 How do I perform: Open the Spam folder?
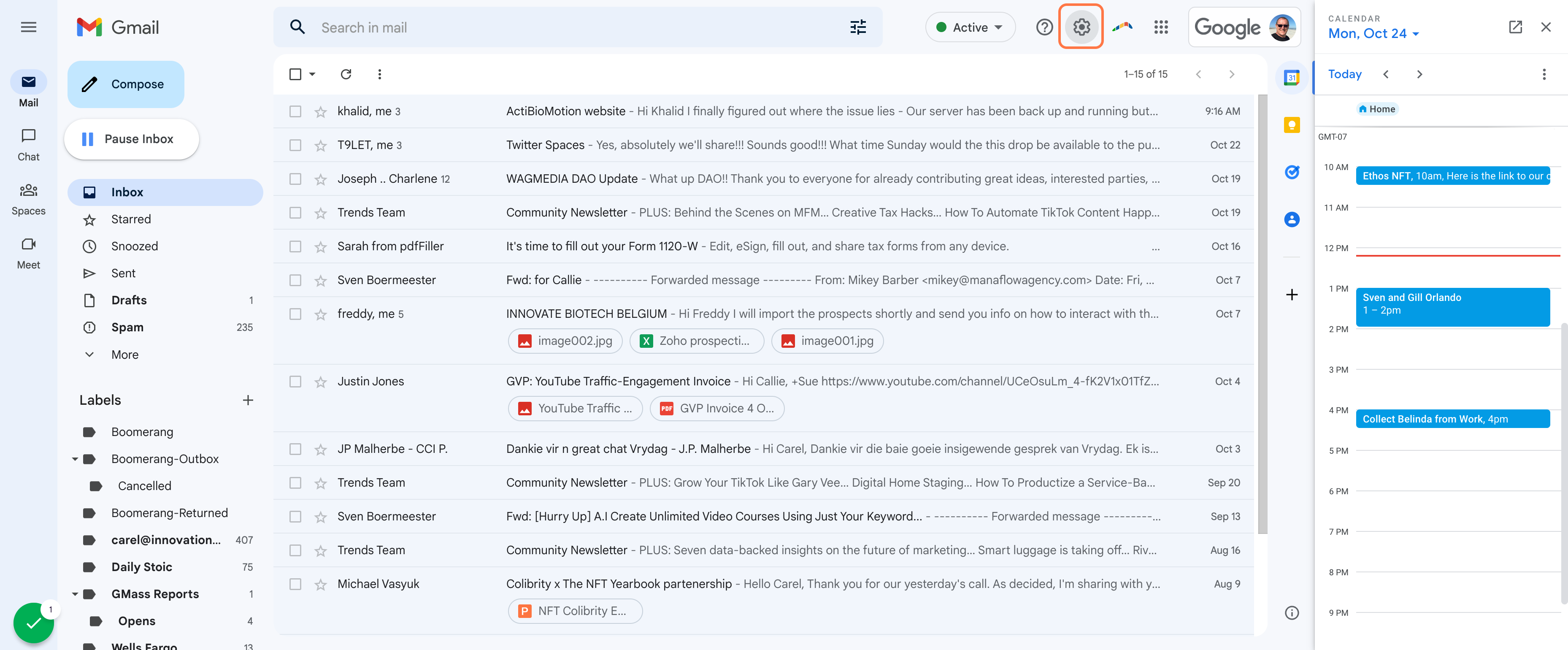coord(164,328)
